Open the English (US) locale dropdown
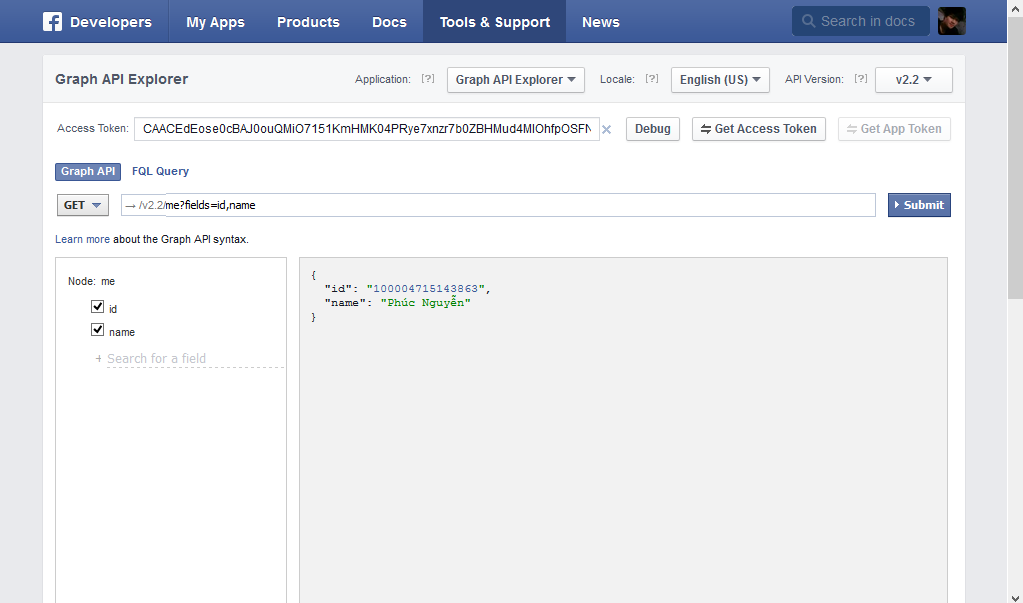Viewport: 1023px width, 603px height. [x=720, y=80]
